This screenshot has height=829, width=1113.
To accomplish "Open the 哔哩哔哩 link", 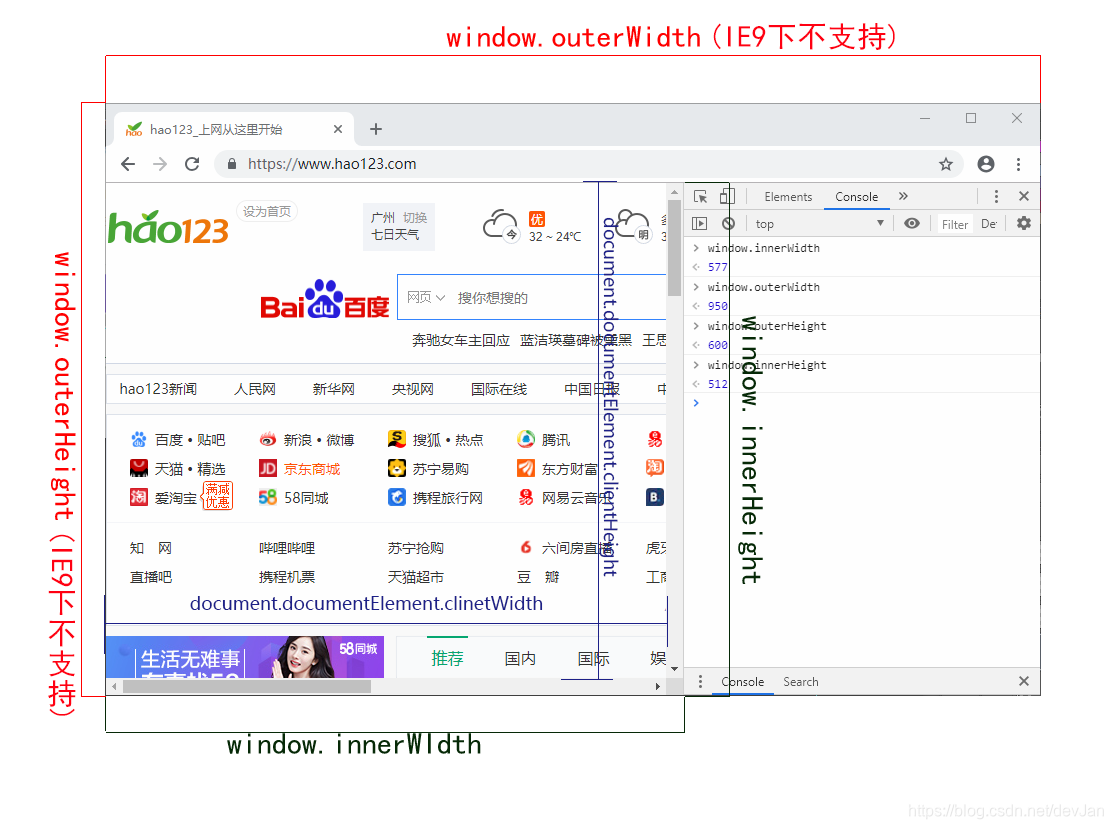I will click(287, 548).
